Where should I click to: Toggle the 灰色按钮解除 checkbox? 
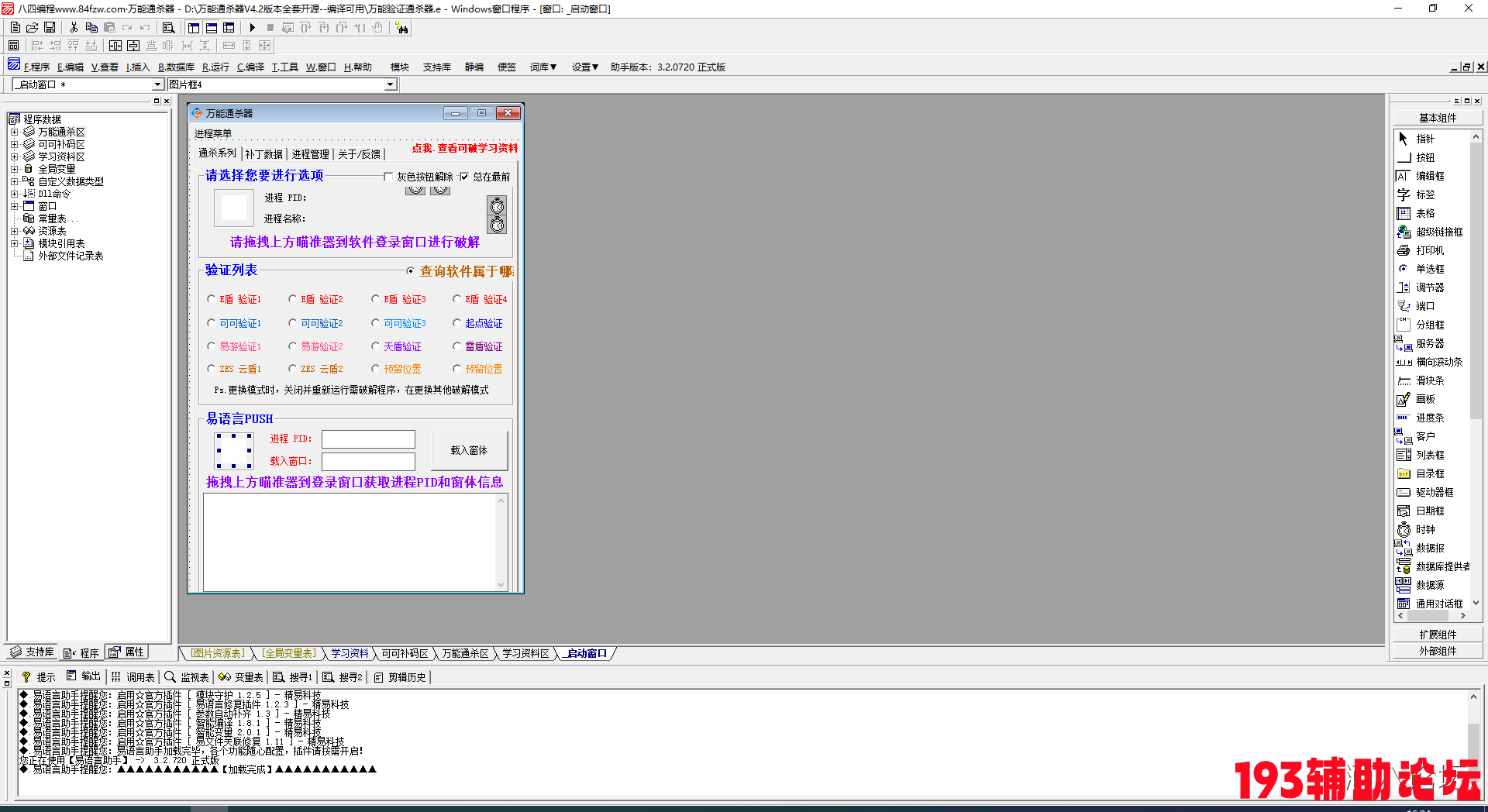(388, 177)
